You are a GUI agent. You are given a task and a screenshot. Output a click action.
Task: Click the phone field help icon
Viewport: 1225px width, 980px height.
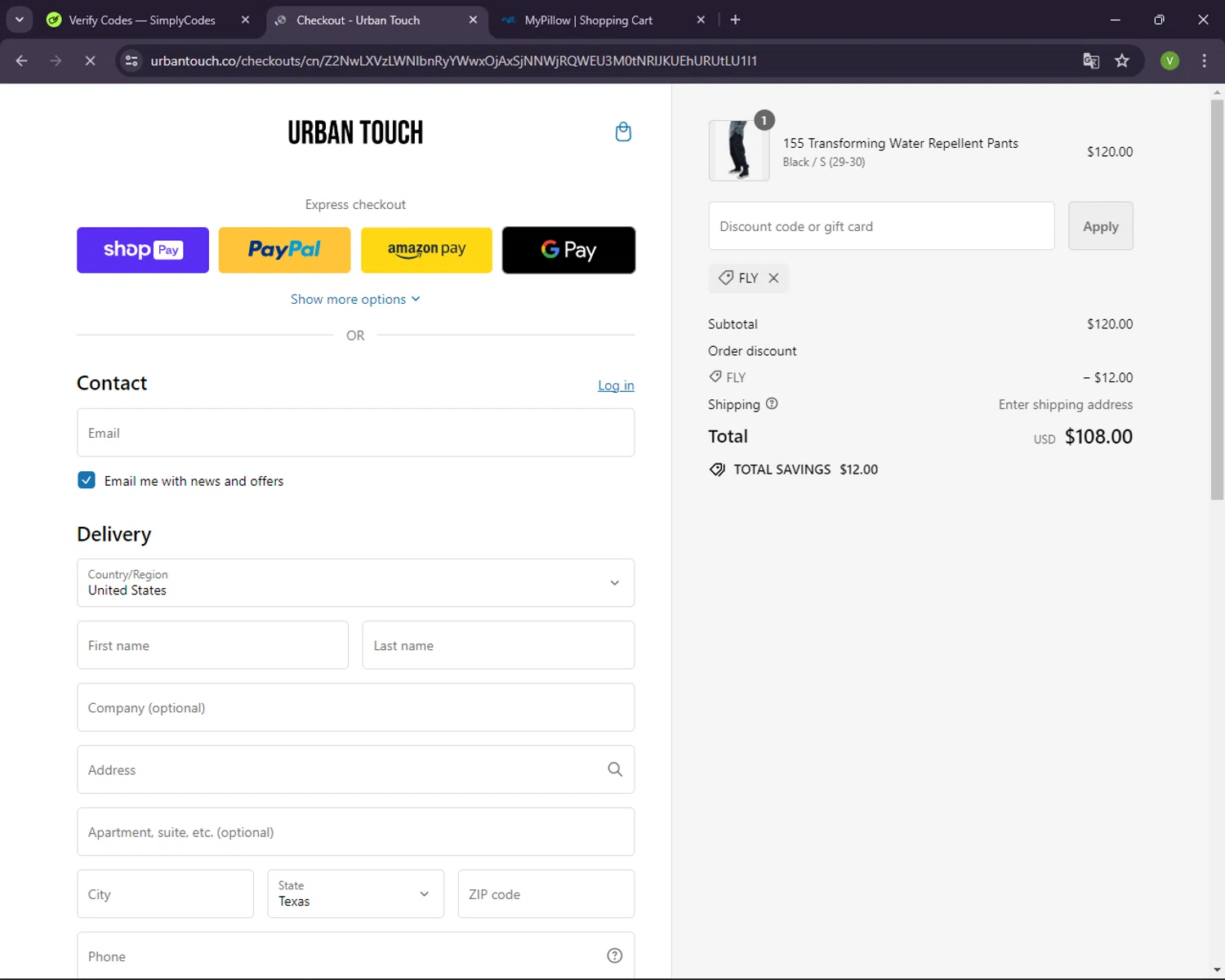click(615, 955)
